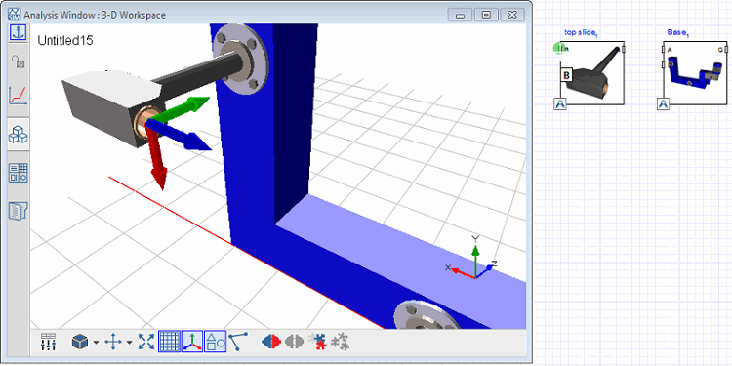Image resolution: width=732 pixels, height=366 pixels.
Task: Select the 3-D cubes workspace icon
Action: tap(18, 134)
